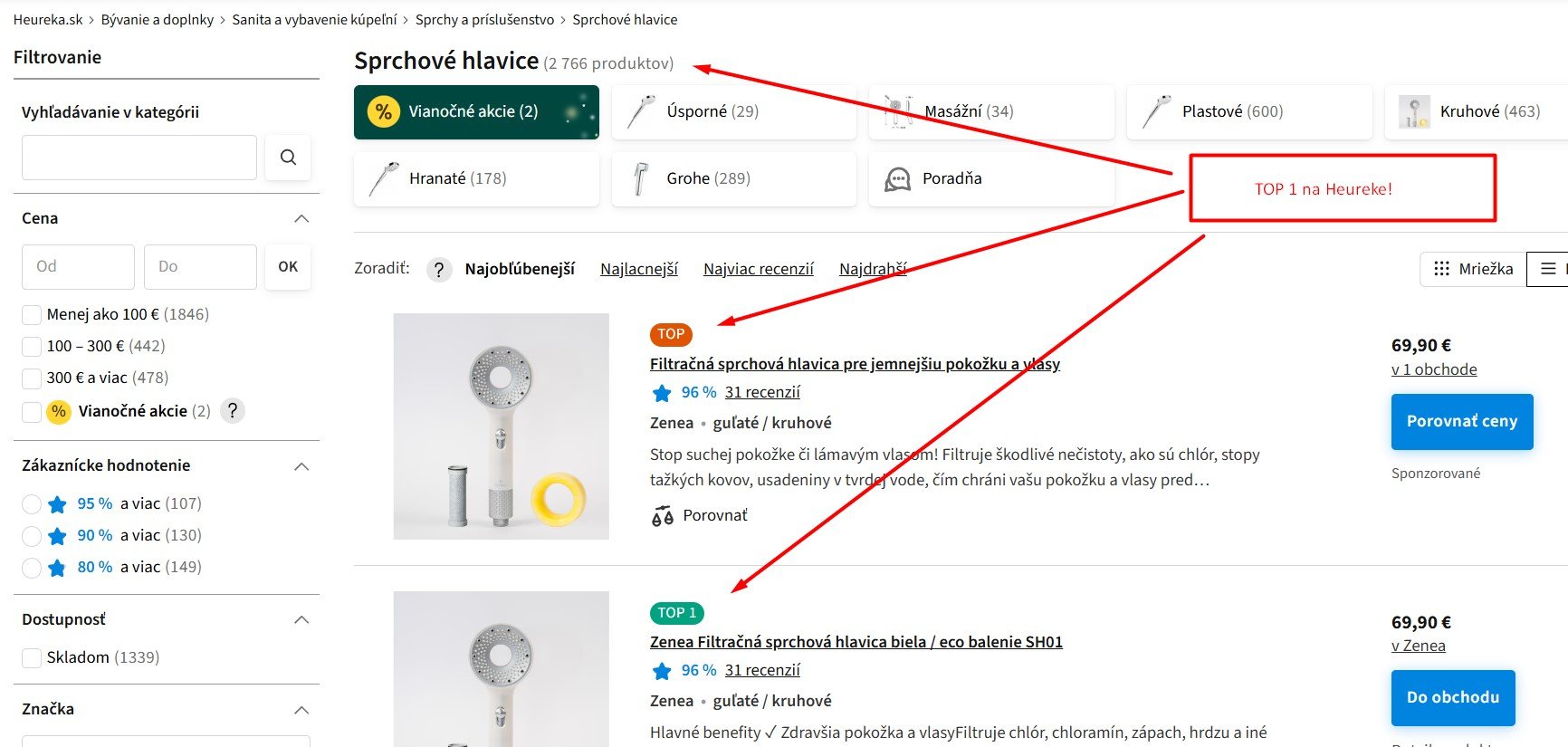The height and width of the screenshot is (747, 1568).
Task: Click the Kruhové category thumbnail icon
Action: click(1414, 112)
